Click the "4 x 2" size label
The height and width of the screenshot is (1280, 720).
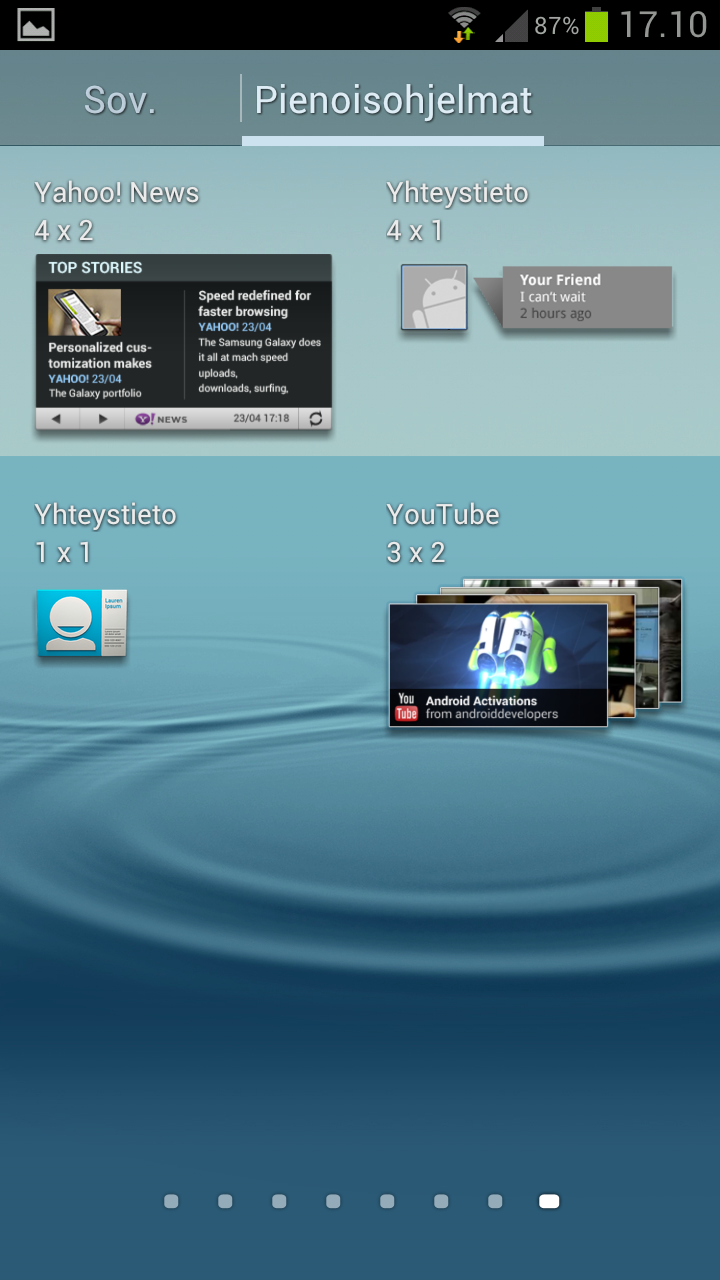click(64, 231)
